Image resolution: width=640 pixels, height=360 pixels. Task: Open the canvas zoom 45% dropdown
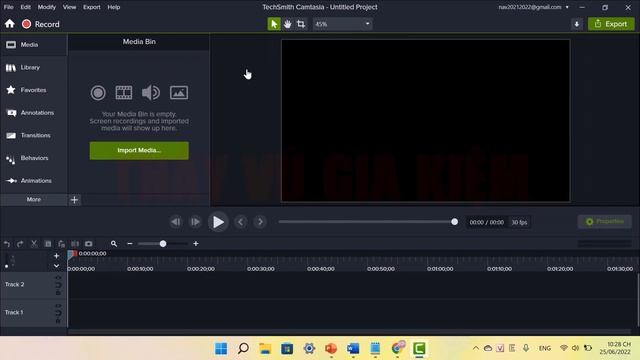[342, 24]
